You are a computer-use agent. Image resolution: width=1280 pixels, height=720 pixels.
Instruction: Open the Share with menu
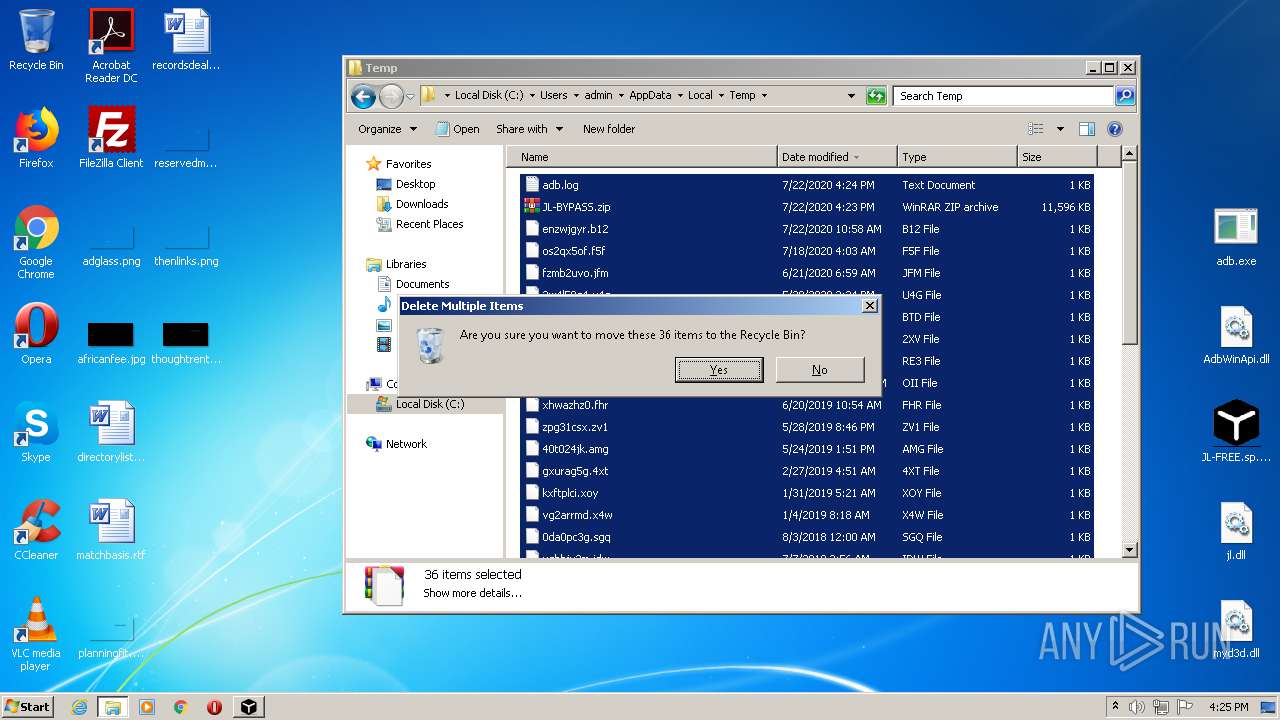pos(530,129)
